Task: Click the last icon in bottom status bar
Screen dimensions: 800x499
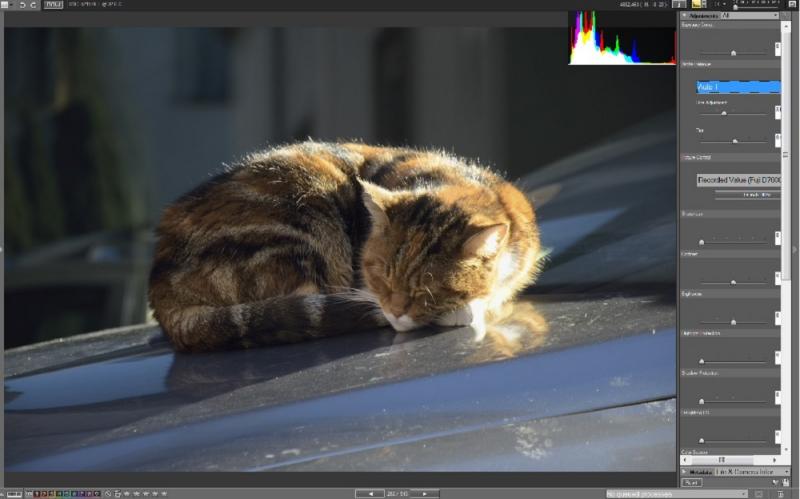Action: (781, 494)
